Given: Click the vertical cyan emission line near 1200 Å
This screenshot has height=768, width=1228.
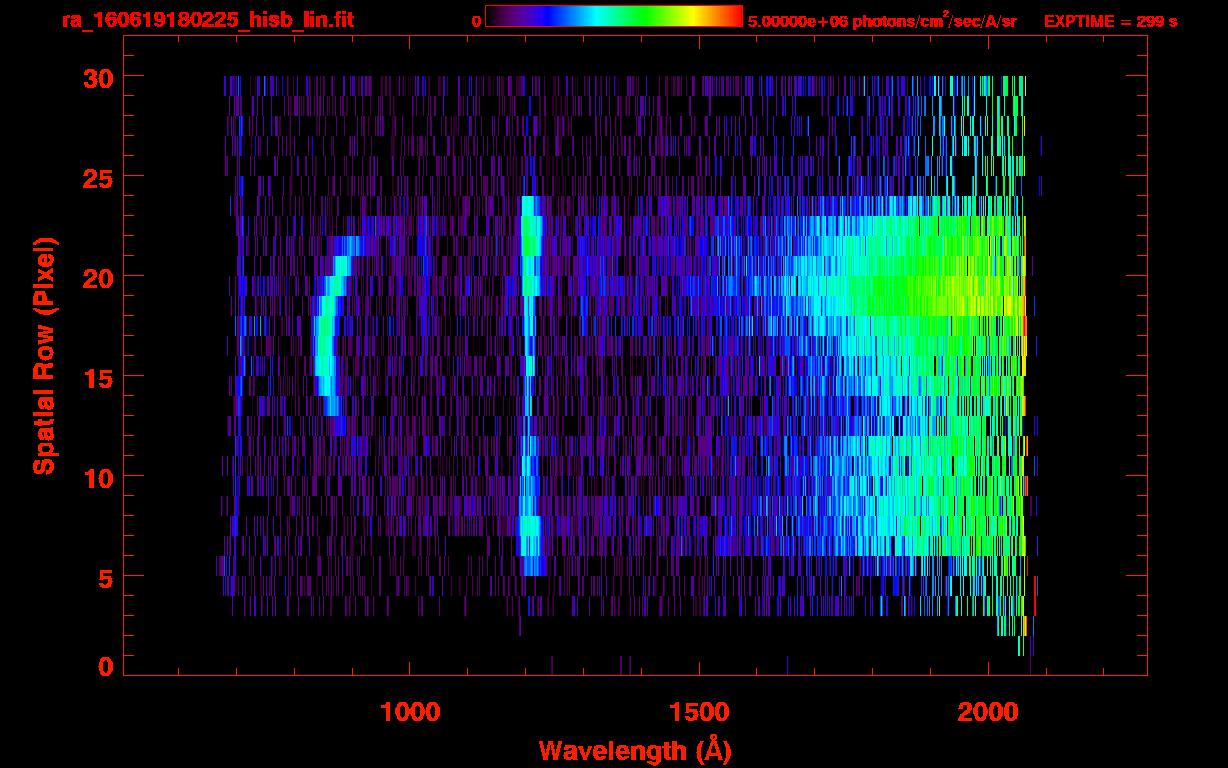Looking at the screenshot, I should (529, 380).
